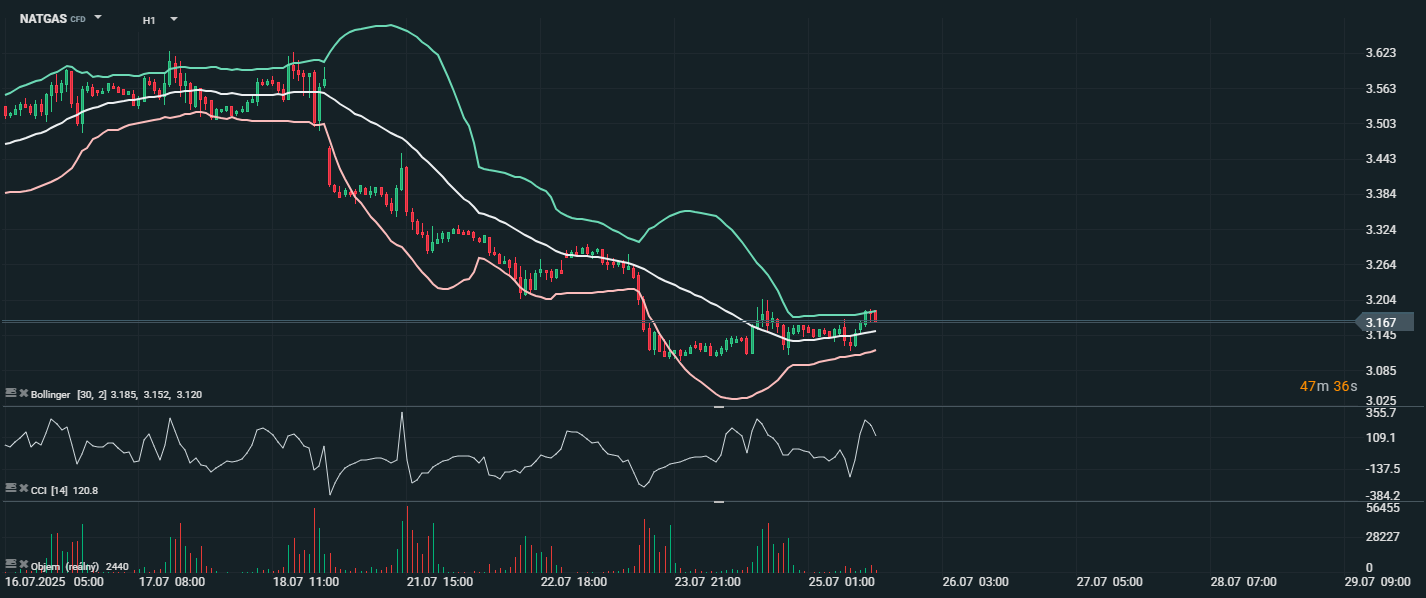Viewport: 1426px width, 598px height.
Task: Expand the H1 timeframe dropdown arrow
Action: pos(174,18)
